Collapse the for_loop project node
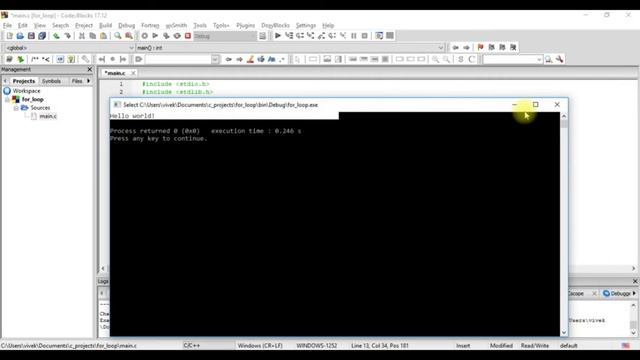 click(x=7, y=100)
